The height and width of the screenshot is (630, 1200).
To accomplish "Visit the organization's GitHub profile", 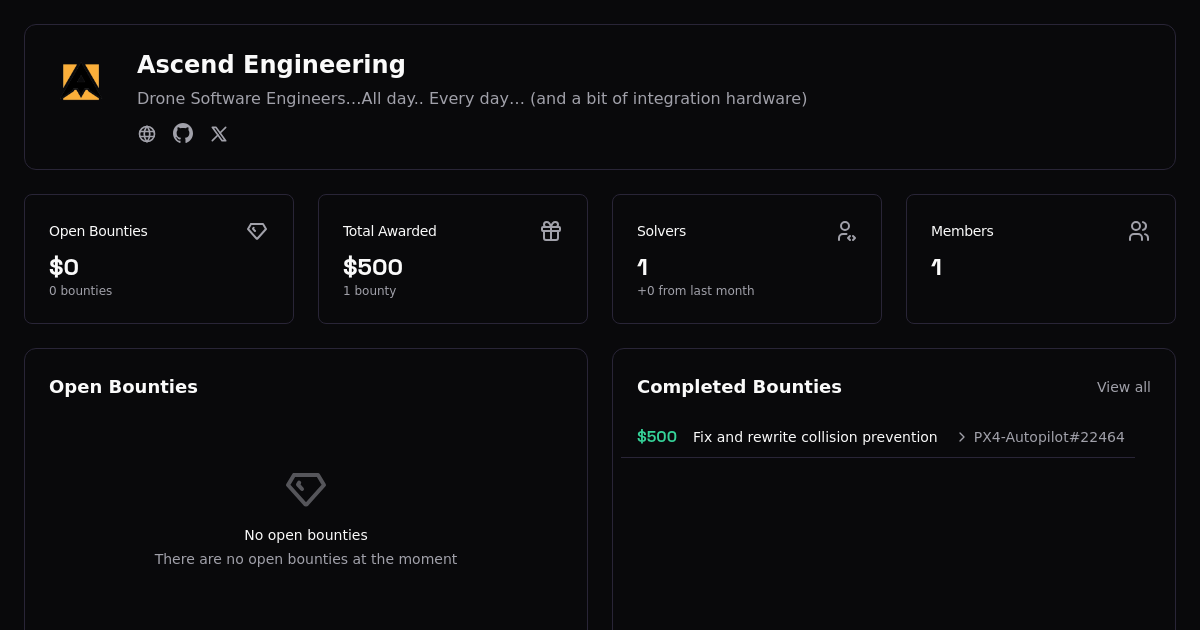I will click(183, 133).
